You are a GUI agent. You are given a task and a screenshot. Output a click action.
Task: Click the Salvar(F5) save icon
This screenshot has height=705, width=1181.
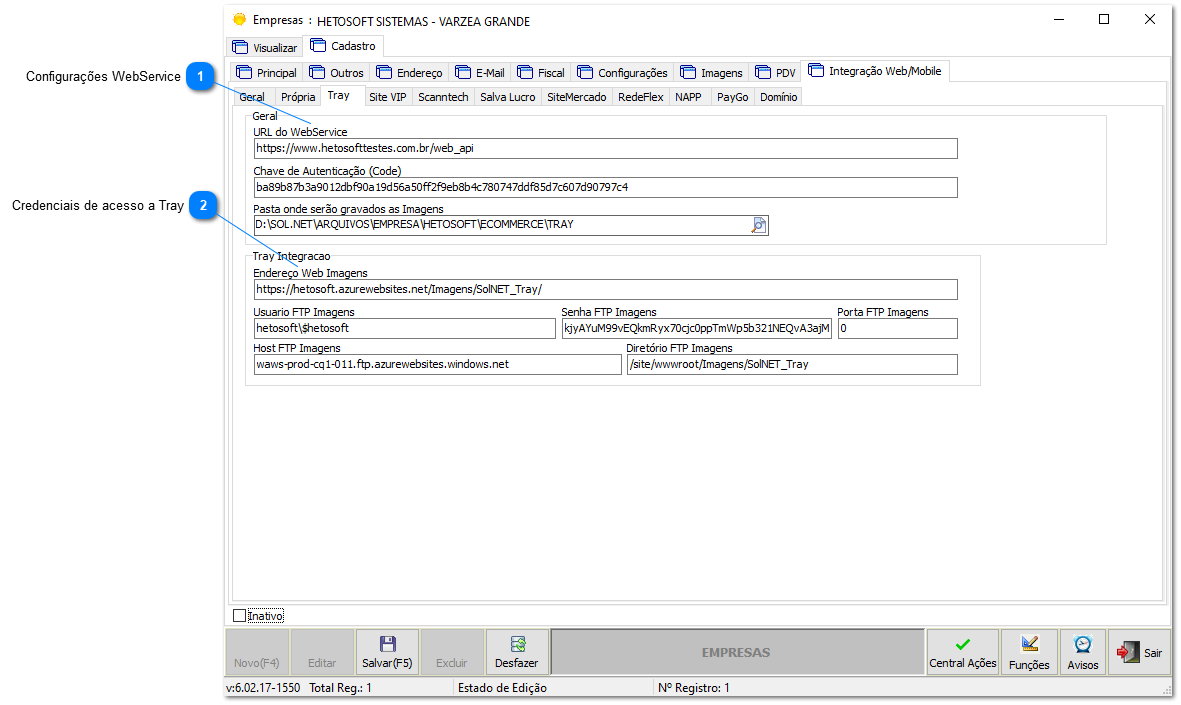(x=386, y=644)
